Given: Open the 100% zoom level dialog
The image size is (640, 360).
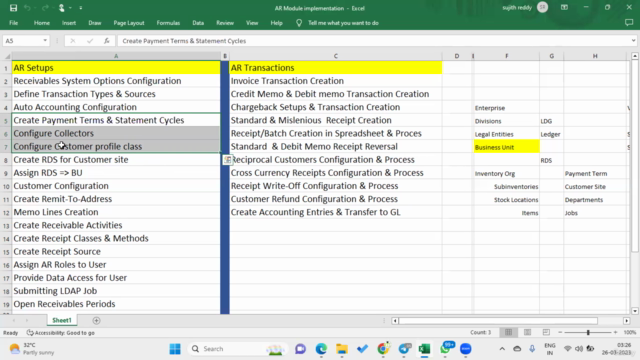Looking at the screenshot, I should [x=629, y=332].
